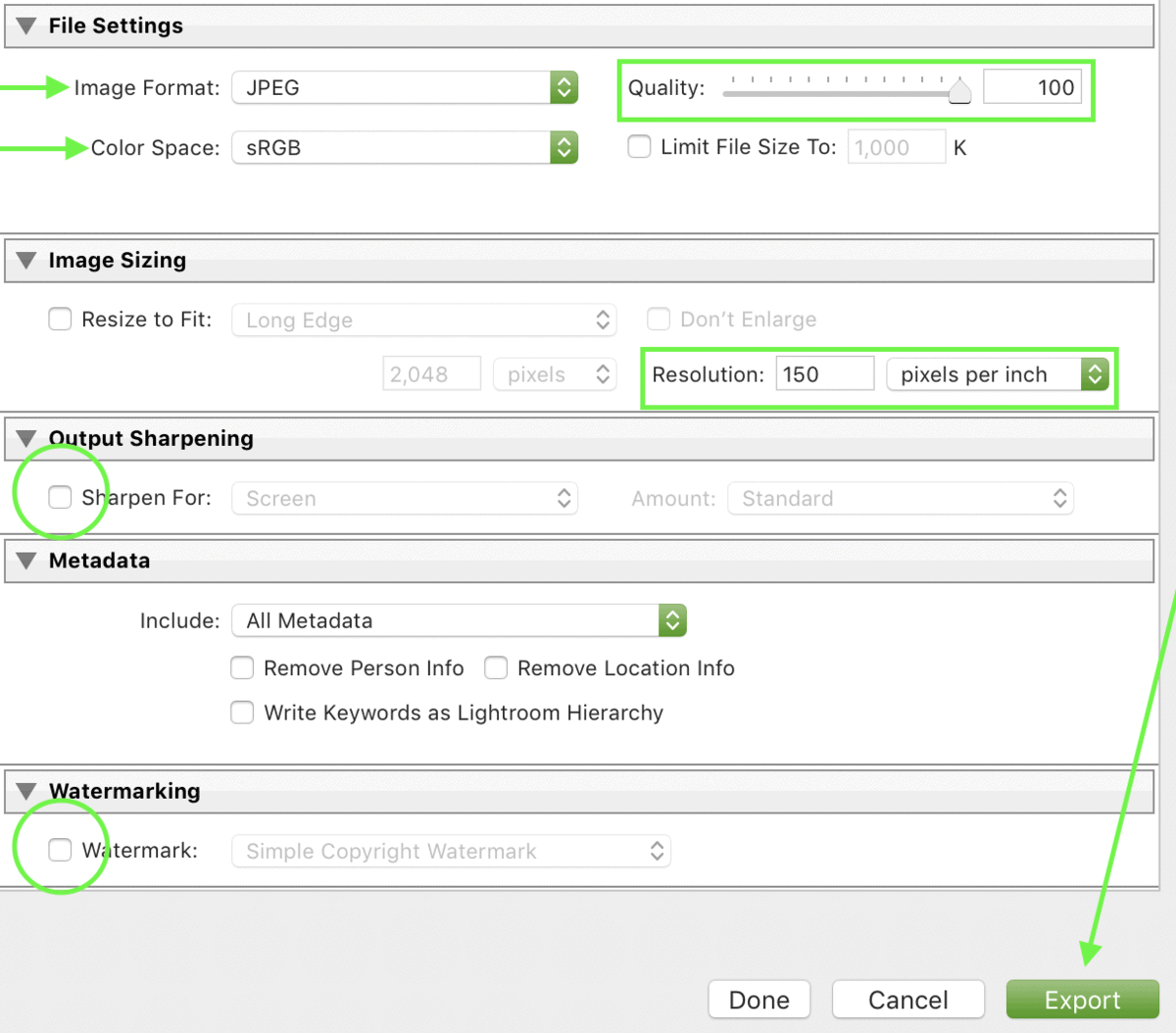
Task: Click the Quality slider handle
Action: (x=959, y=91)
